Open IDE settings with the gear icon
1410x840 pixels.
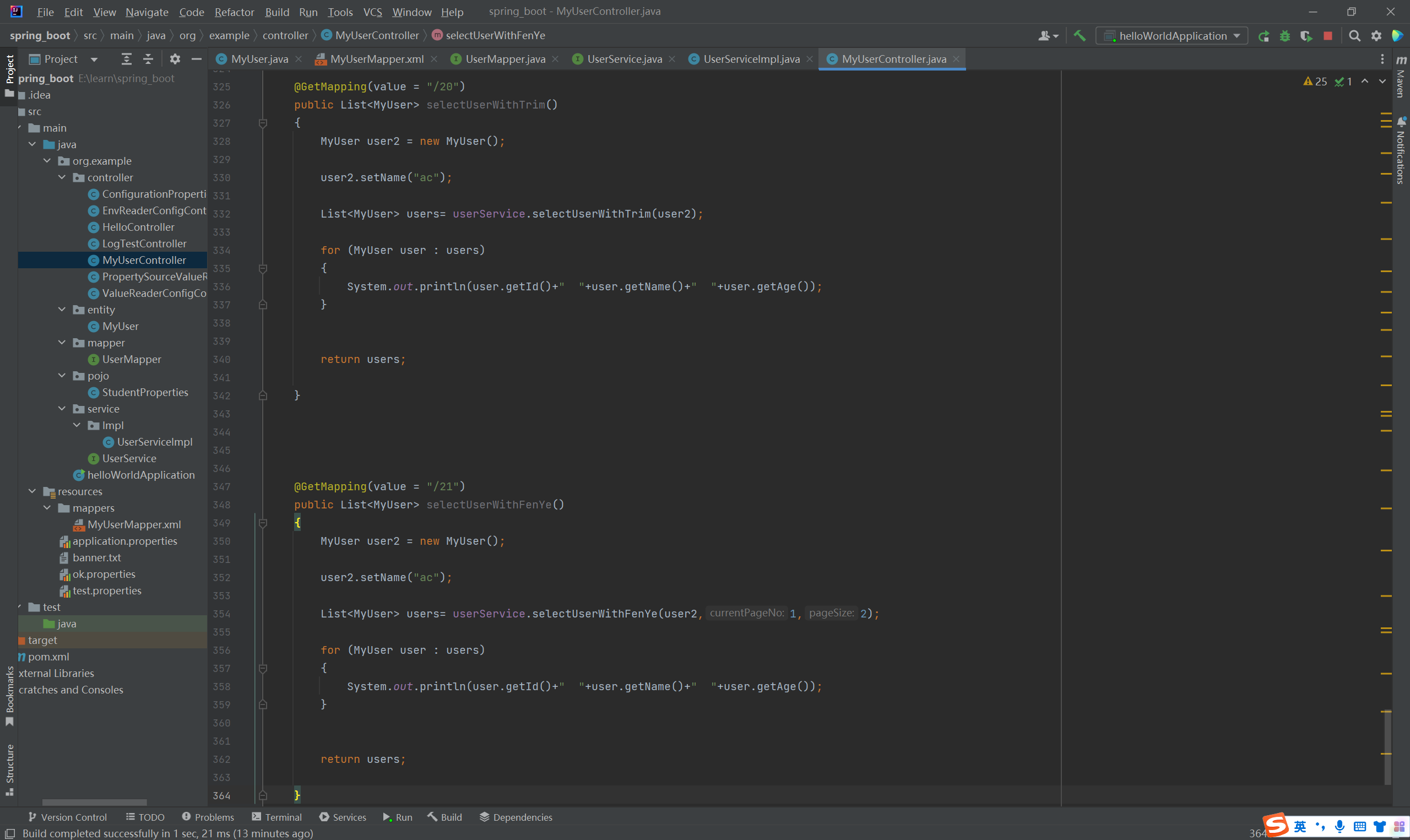(x=1376, y=36)
